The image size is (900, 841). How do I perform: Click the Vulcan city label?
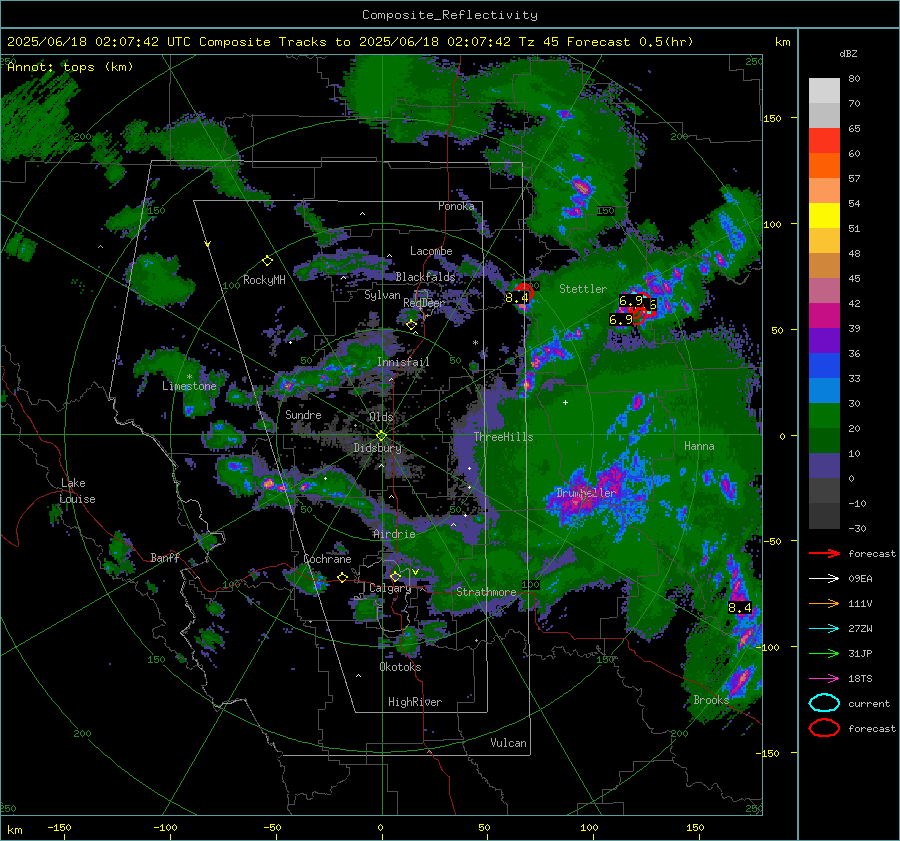(508, 743)
